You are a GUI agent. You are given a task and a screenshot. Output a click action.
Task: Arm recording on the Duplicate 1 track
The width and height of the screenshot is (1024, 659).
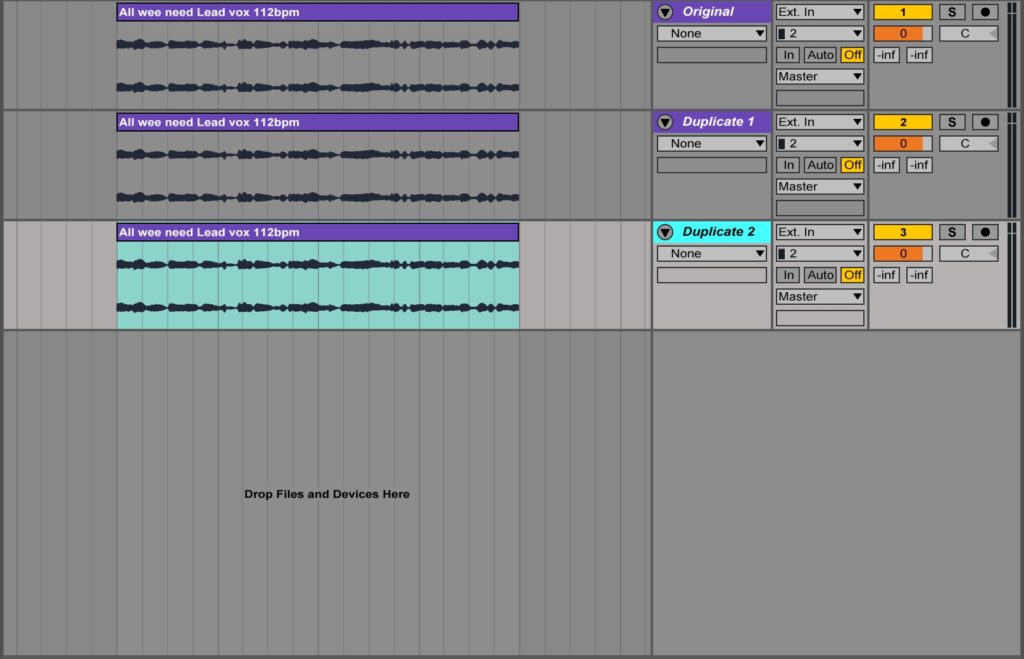tap(985, 122)
